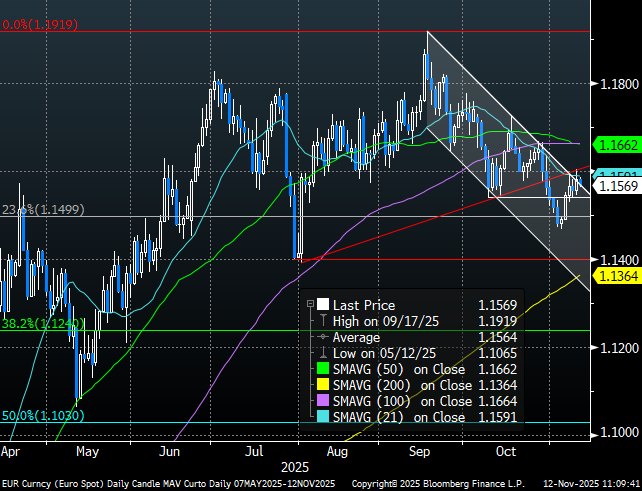Click the Bloomberg Finance copyright text
This screenshot has height=491, width=642.
tap(438, 484)
